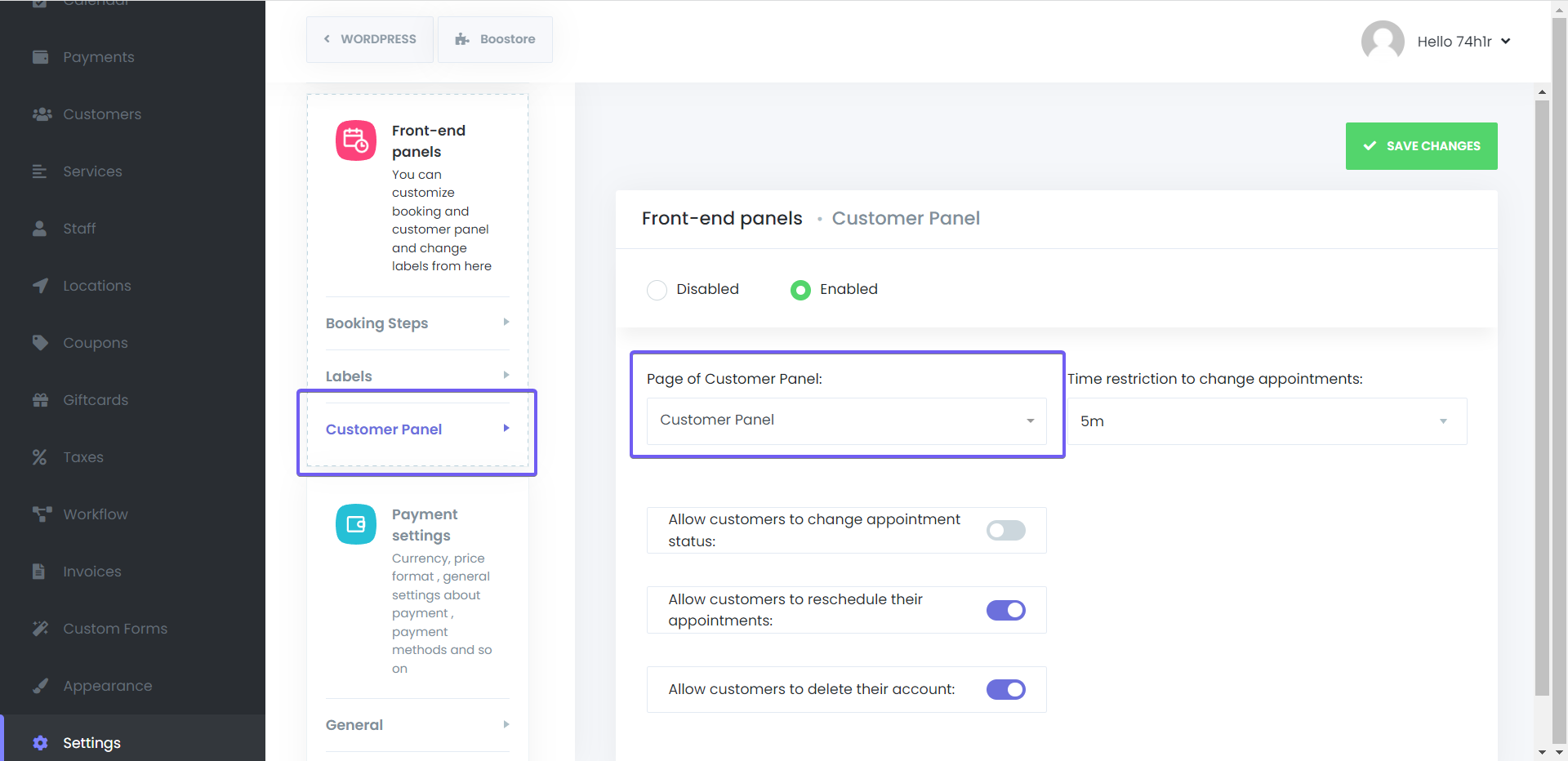
Task: Go back using the WORDPRESS button
Action: click(369, 38)
